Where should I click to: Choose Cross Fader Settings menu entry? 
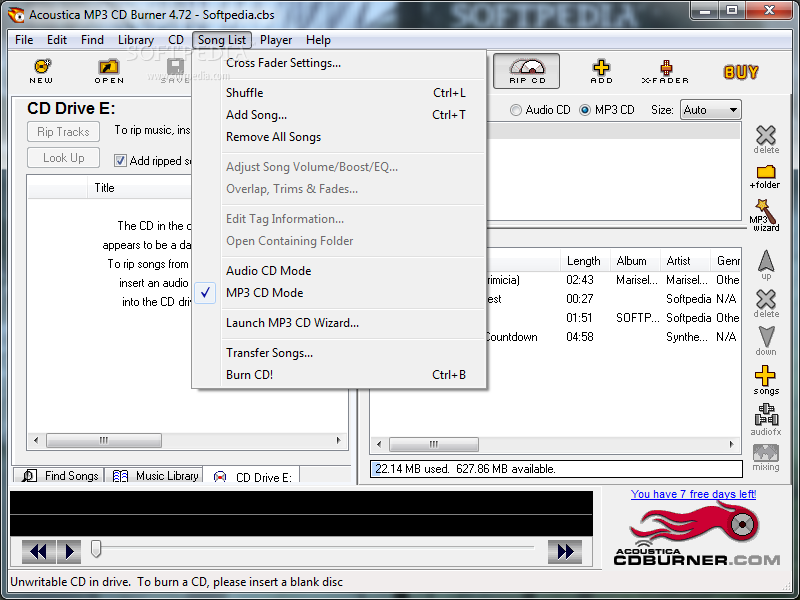340,63
